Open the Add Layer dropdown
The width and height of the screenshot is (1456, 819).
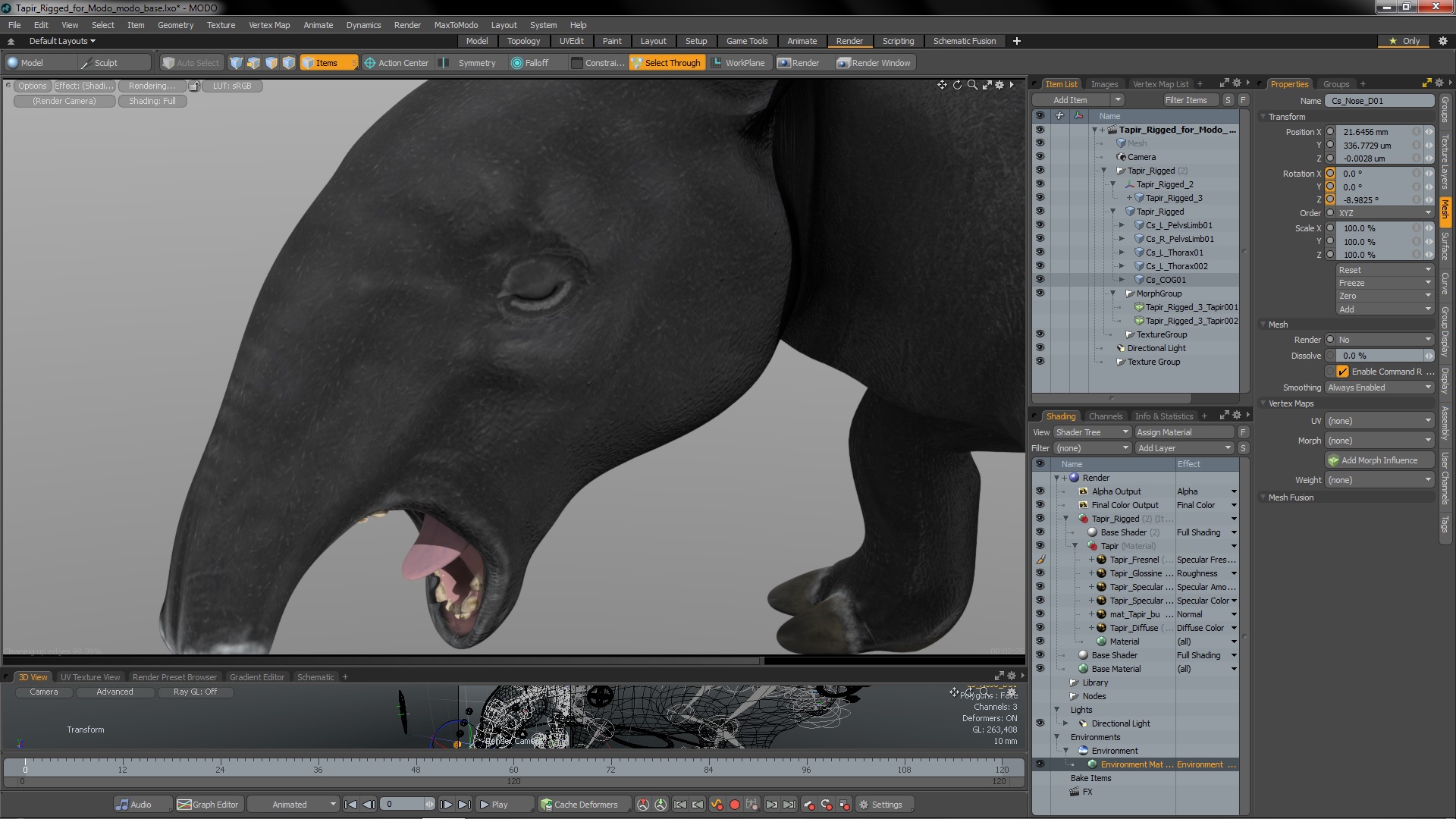click(1184, 448)
